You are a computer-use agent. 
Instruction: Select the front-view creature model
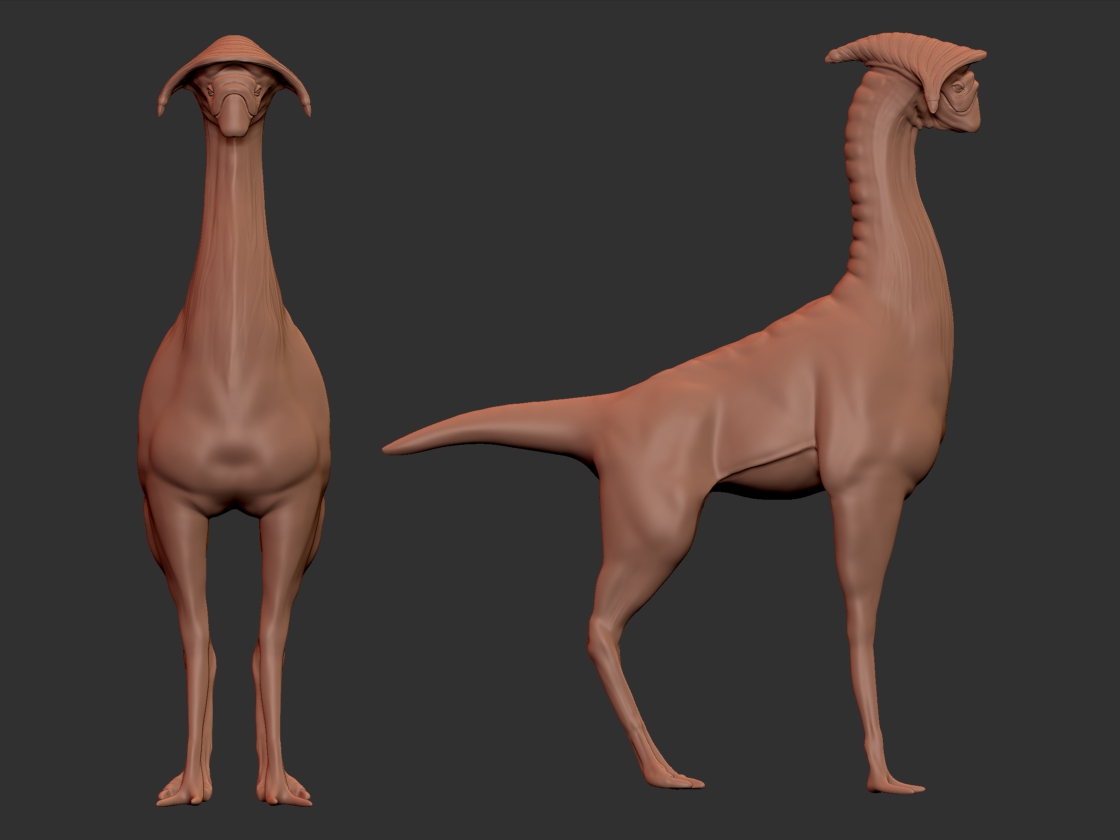click(x=234, y=421)
